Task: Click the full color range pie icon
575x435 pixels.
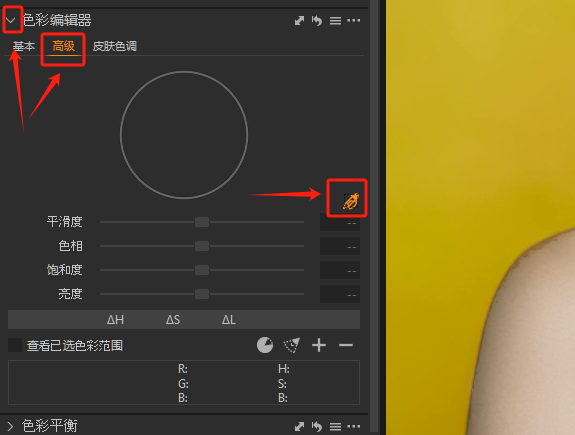Action: coord(265,345)
